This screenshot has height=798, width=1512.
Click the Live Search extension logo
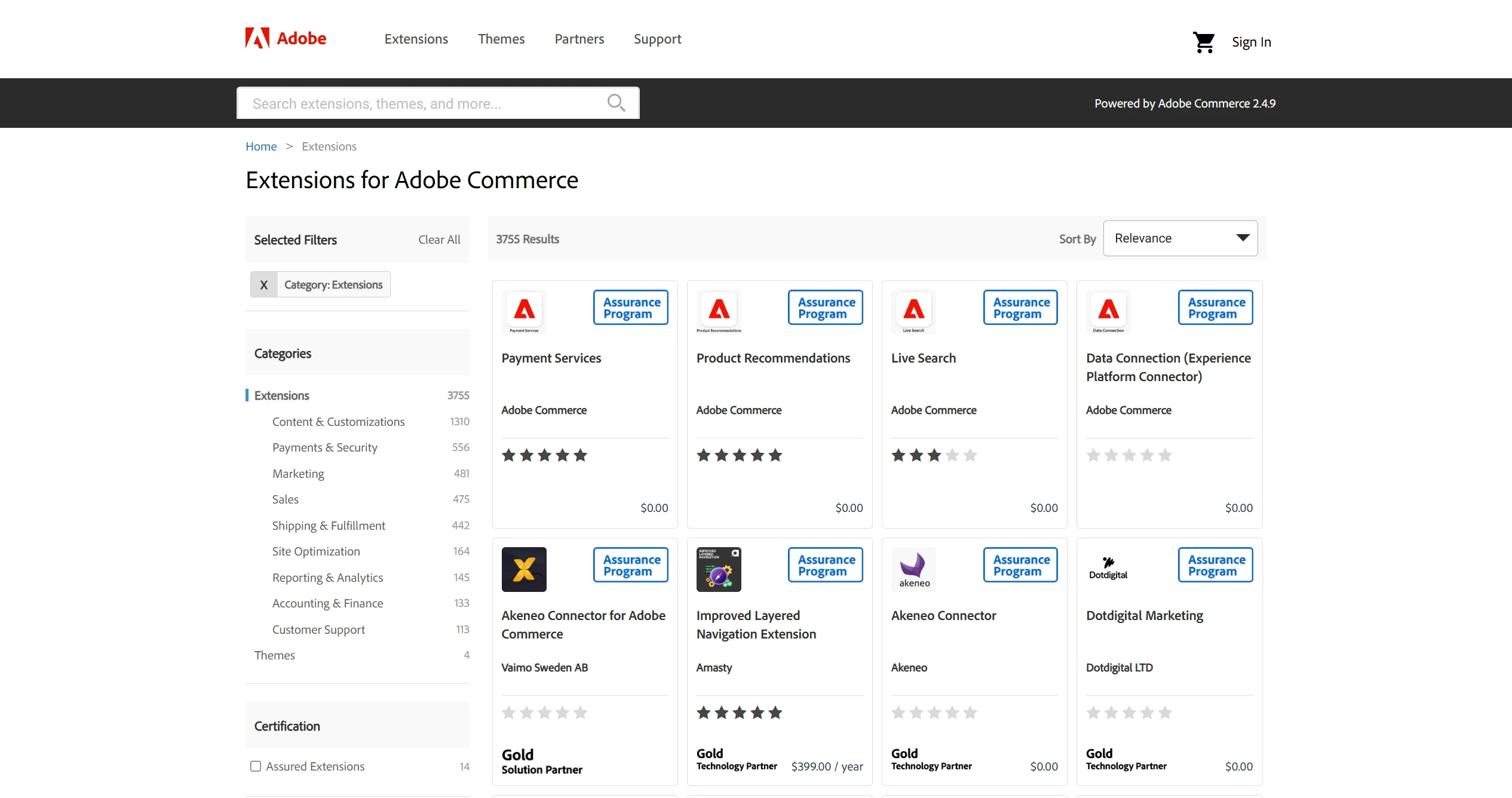click(x=913, y=312)
